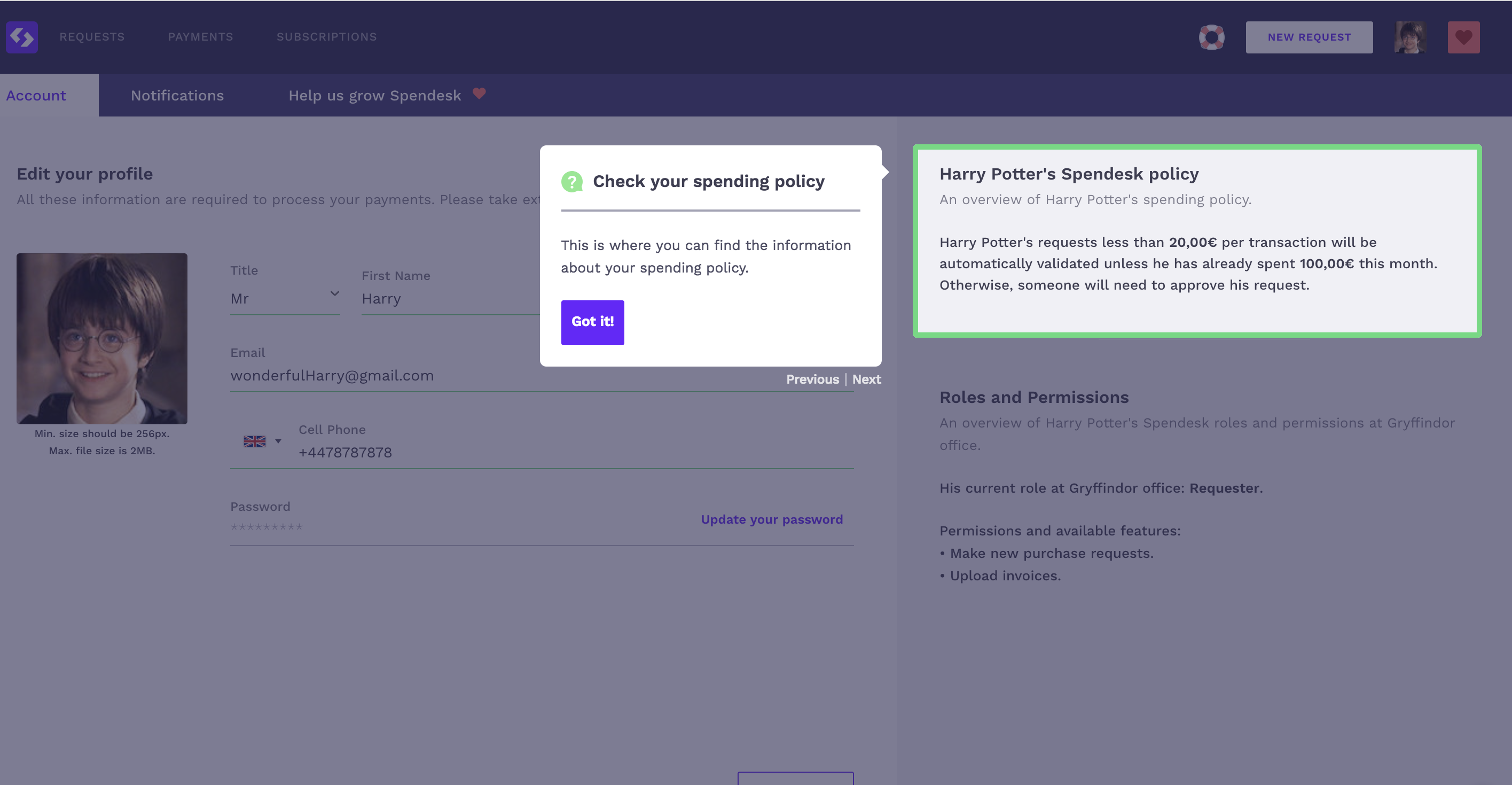The height and width of the screenshot is (785, 1512).
Task: Click the New Request button
Action: tap(1309, 37)
